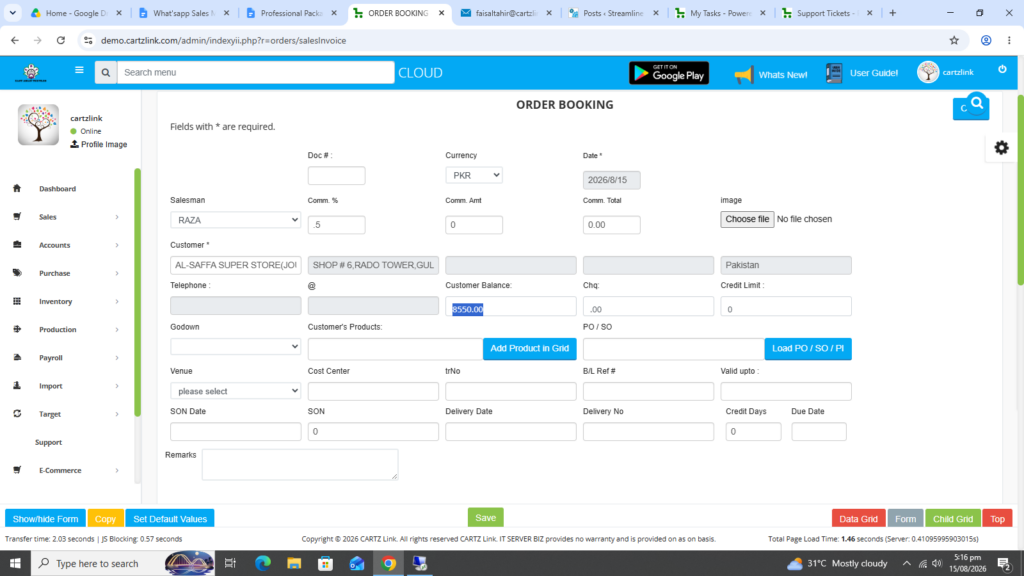Click the red Top button
This screenshot has height=576, width=1024.
click(x=997, y=519)
